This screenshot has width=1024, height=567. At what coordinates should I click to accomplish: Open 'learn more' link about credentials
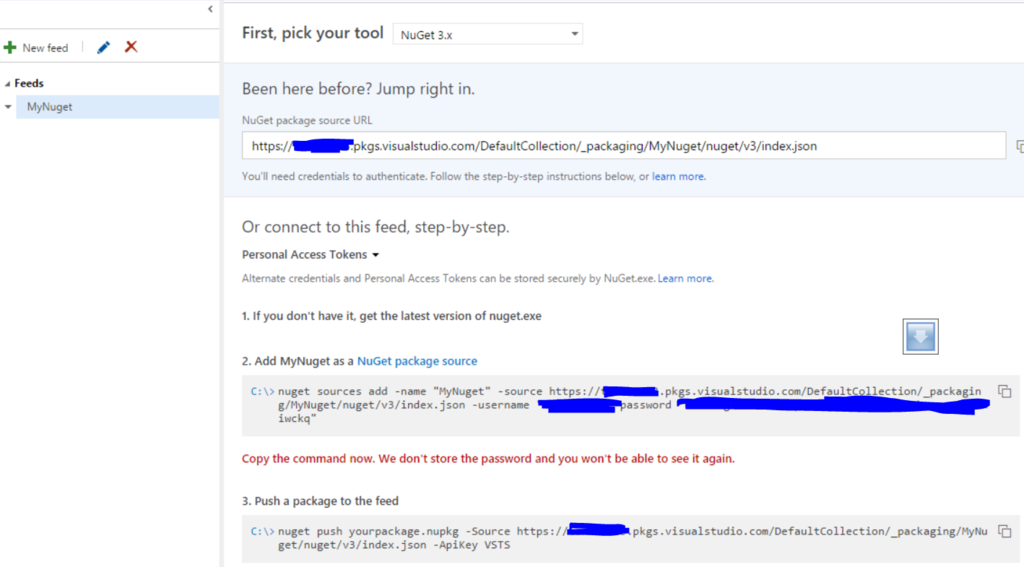678,176
